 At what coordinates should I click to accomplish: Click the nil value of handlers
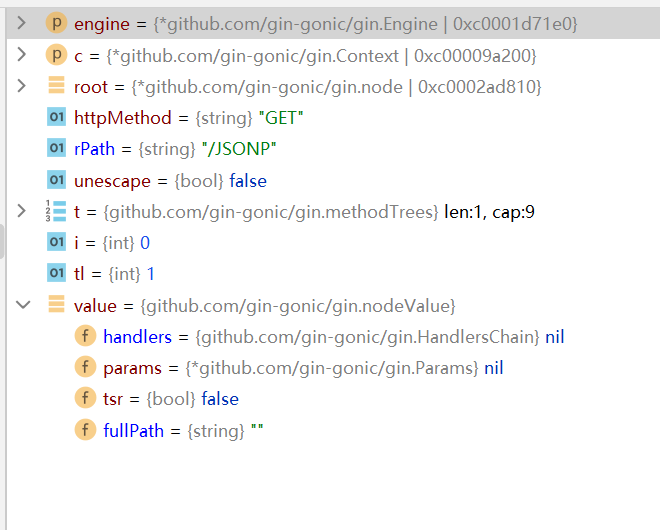554,337
